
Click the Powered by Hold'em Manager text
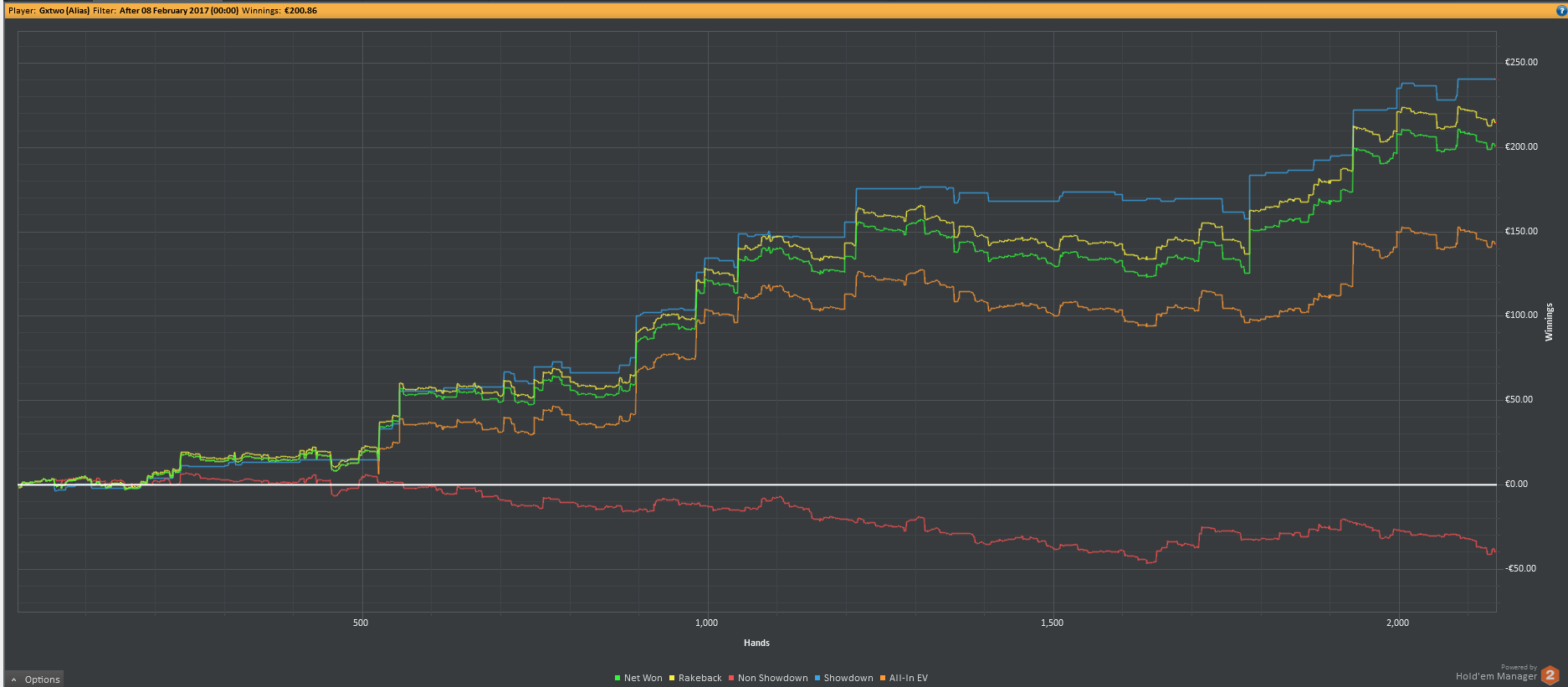point(1496,673)
